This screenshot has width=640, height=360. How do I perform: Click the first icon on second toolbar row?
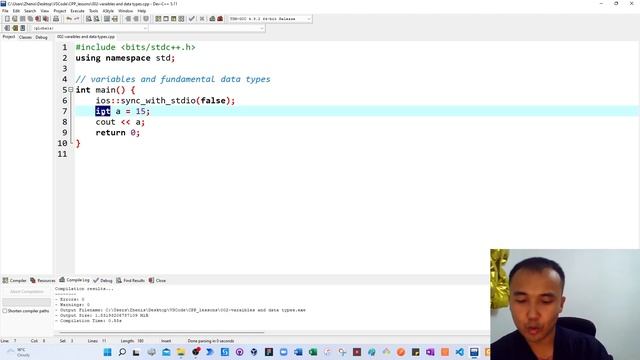coord(7,28)
